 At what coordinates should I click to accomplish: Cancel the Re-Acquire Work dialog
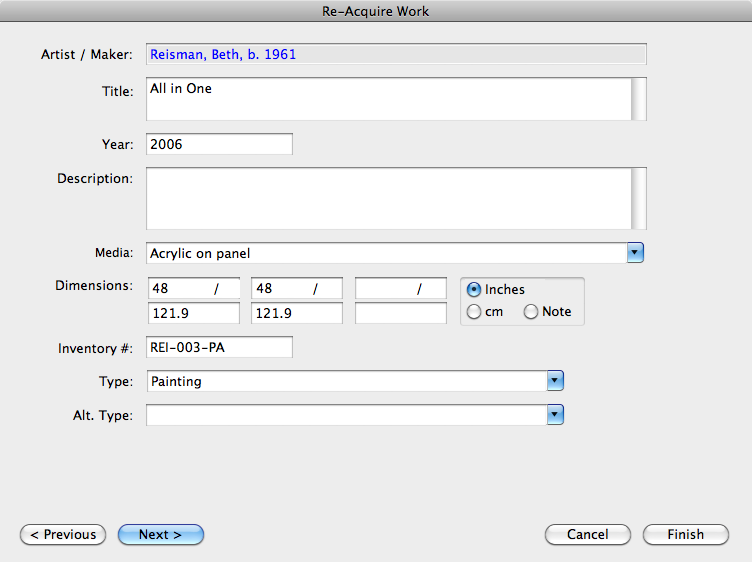(587, 535)
